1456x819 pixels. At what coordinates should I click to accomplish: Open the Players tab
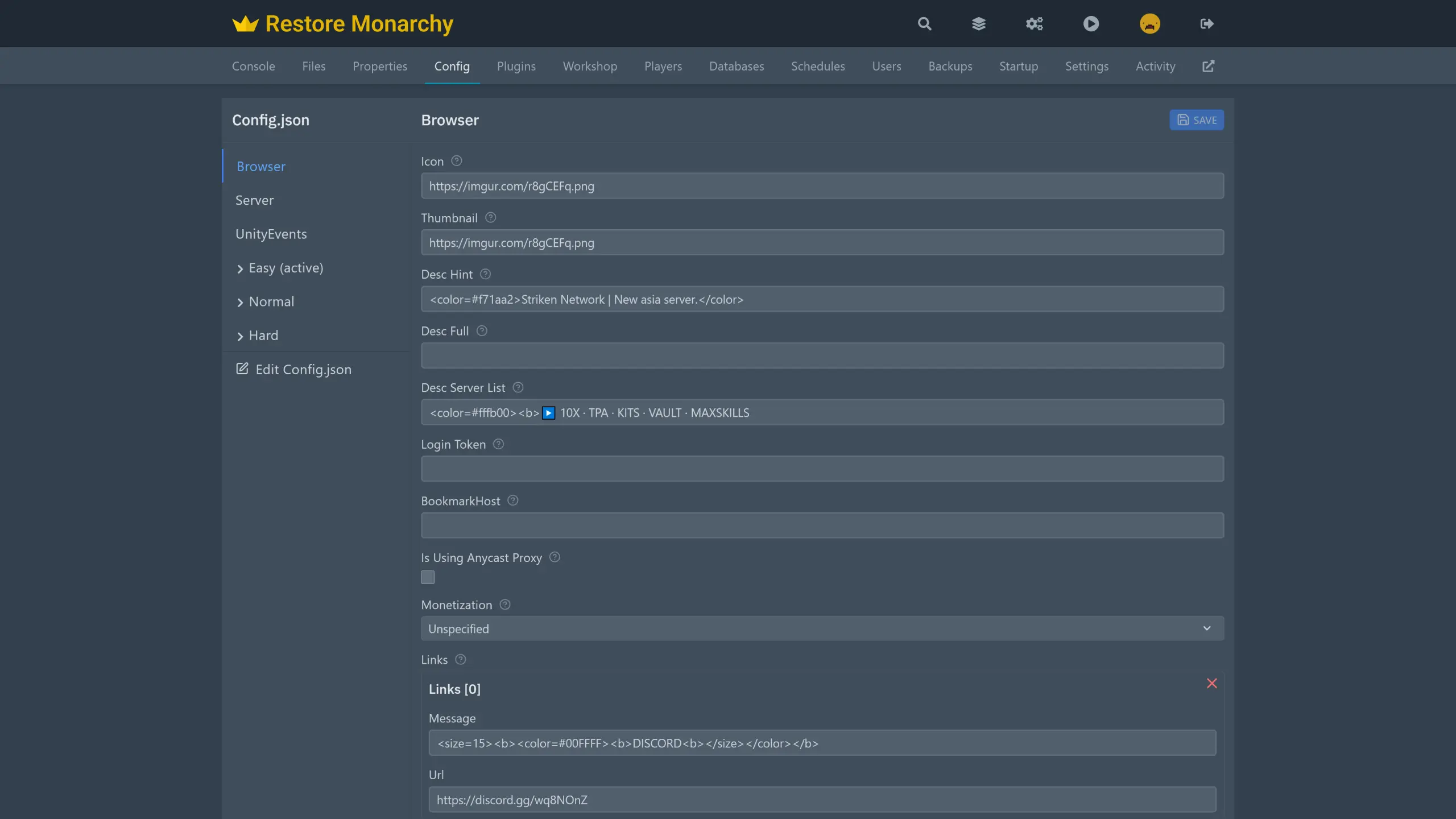click(x=663, y=66)
